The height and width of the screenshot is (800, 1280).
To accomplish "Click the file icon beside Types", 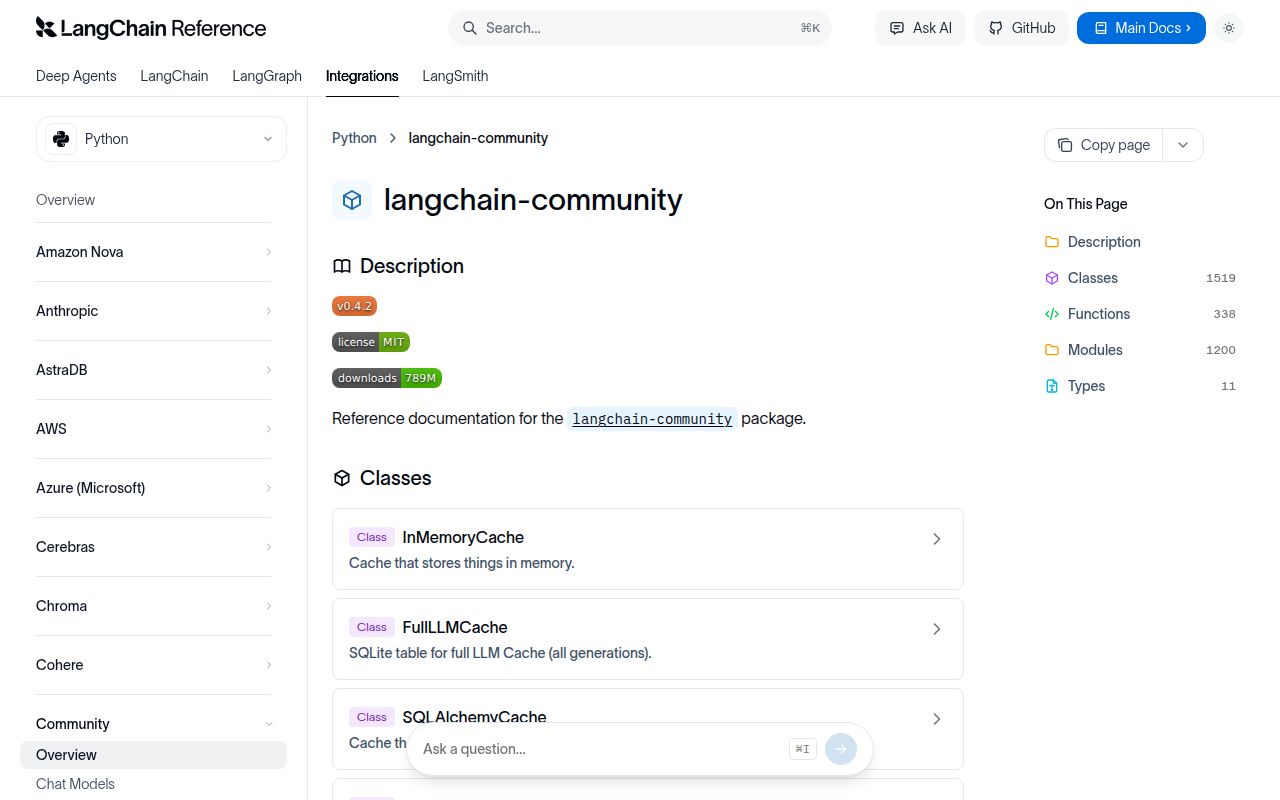I will coord(1052,386).
